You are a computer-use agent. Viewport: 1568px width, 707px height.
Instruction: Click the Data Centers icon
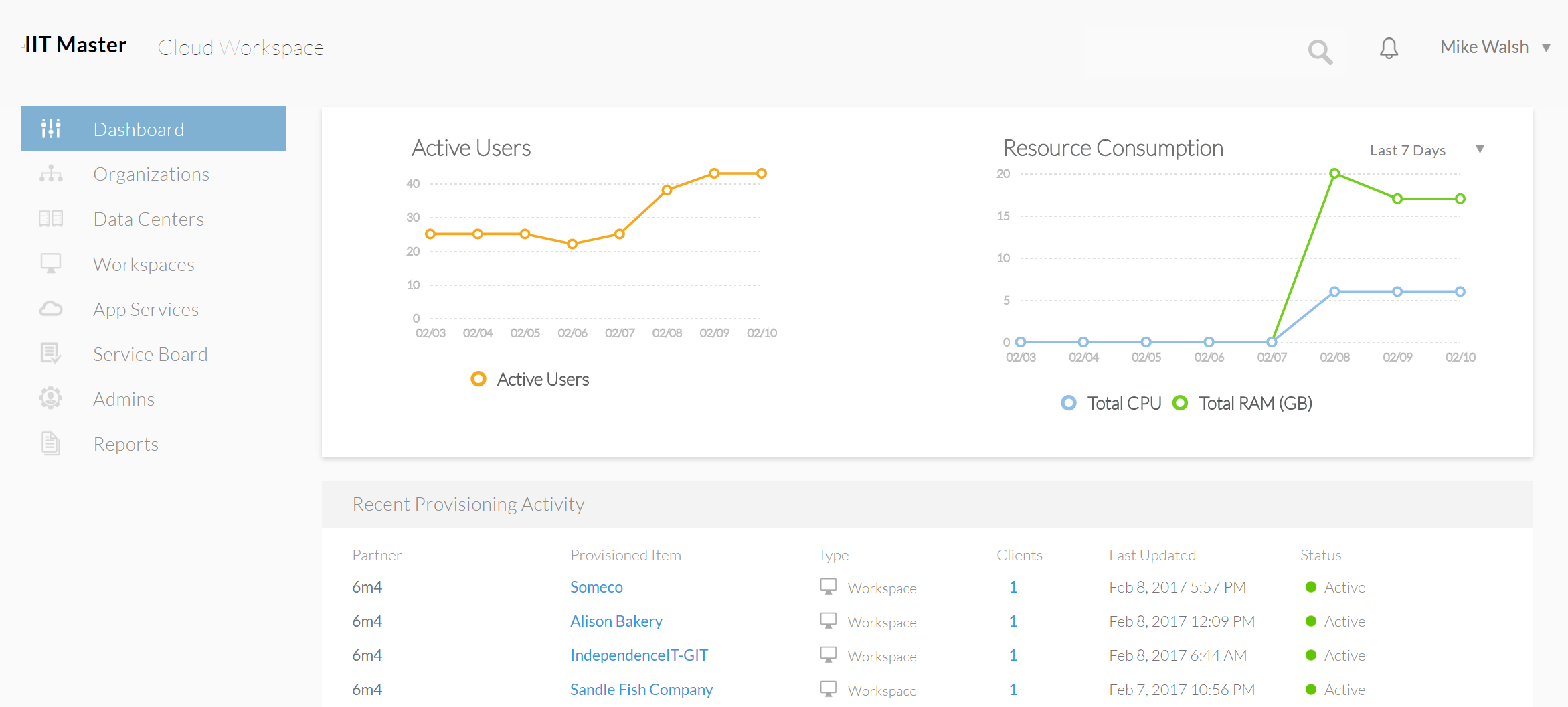coord(50,218)
